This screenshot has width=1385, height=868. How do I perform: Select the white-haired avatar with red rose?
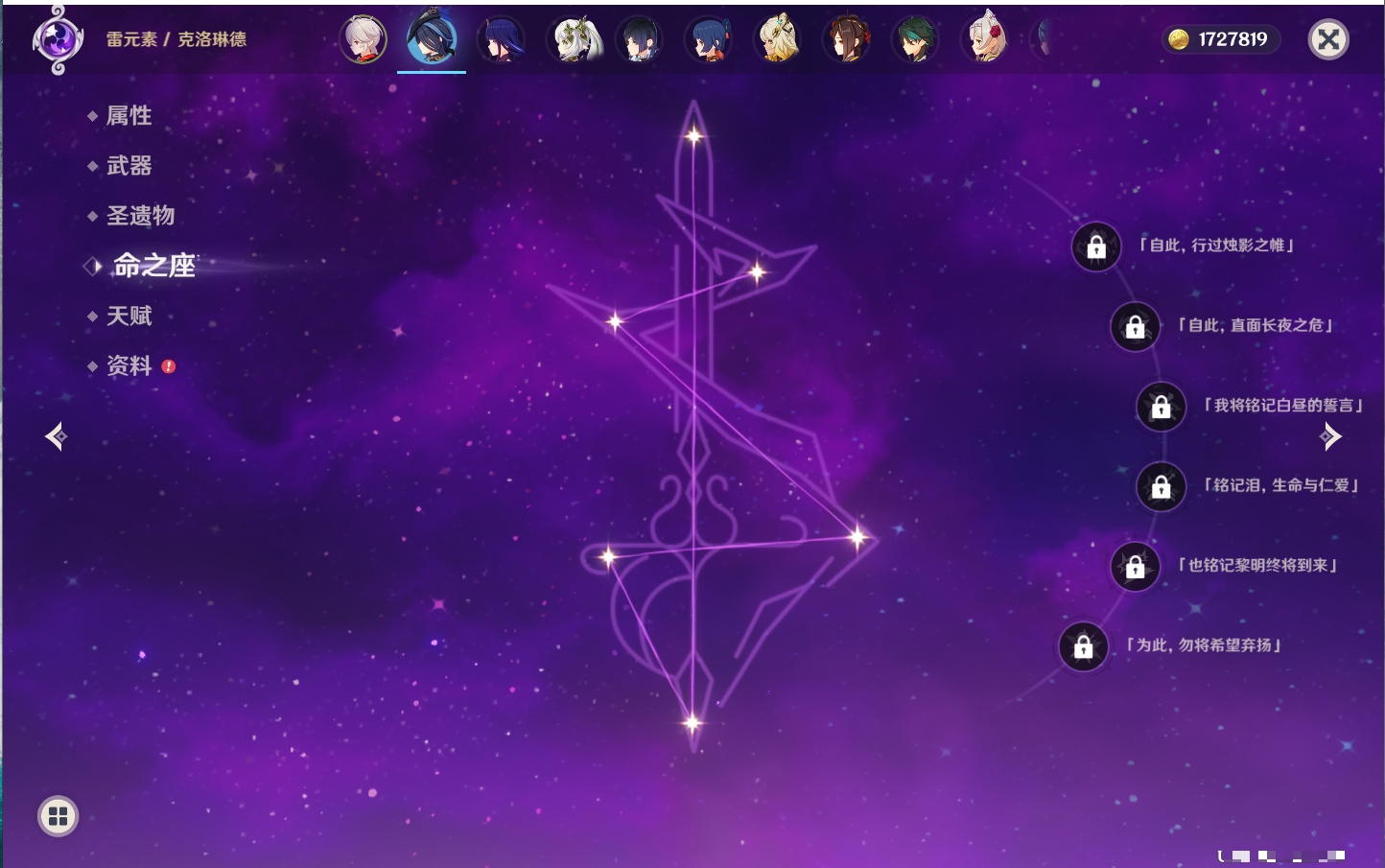pos(985,38)
